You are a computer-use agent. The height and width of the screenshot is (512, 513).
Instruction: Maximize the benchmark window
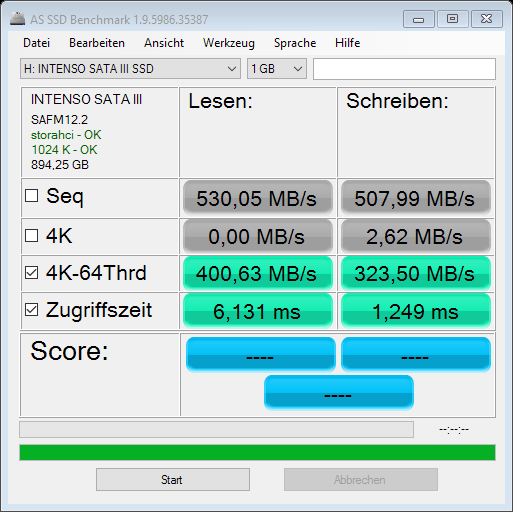coord(452,19)
